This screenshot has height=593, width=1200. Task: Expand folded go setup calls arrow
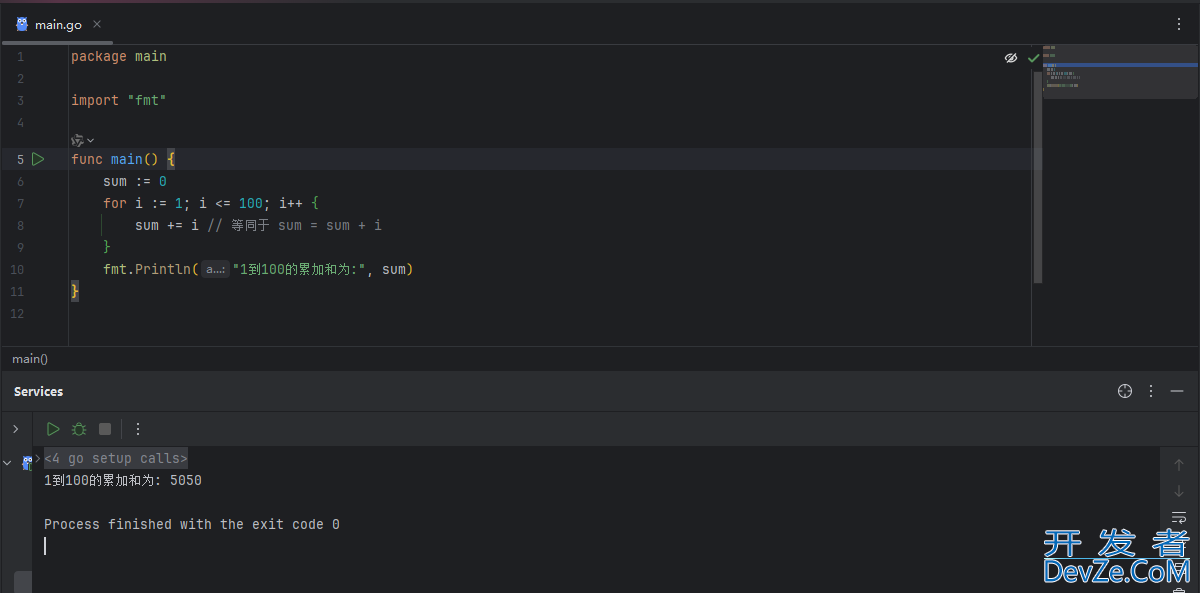tap(38, 458)
